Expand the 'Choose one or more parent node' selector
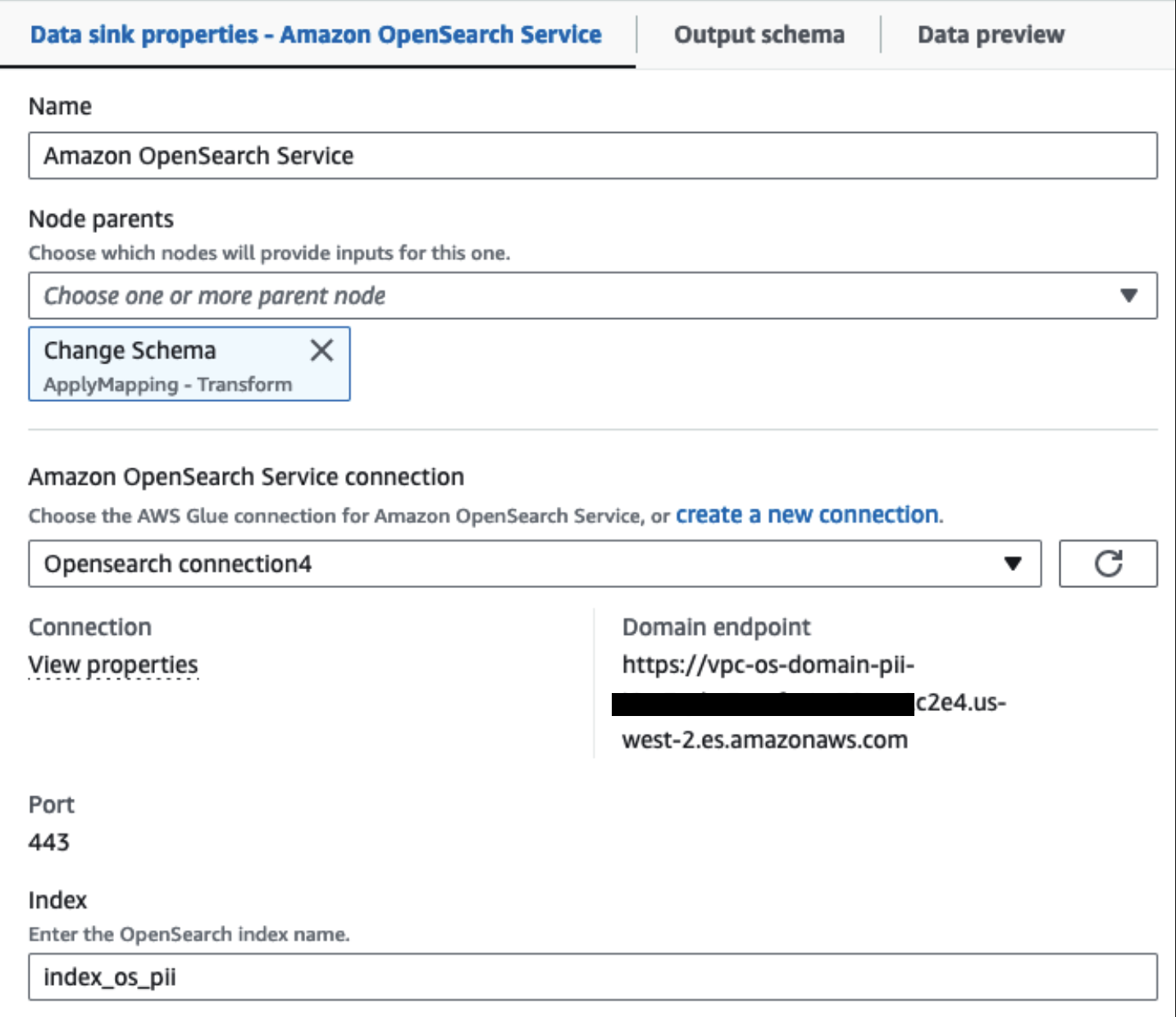This screenshot has height=1017, width=1176. point(586,296)
